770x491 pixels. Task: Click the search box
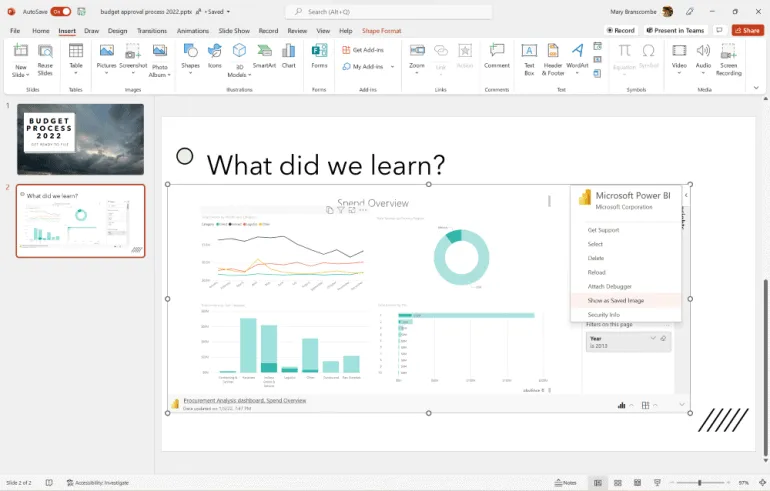click(x=389, y=12)
